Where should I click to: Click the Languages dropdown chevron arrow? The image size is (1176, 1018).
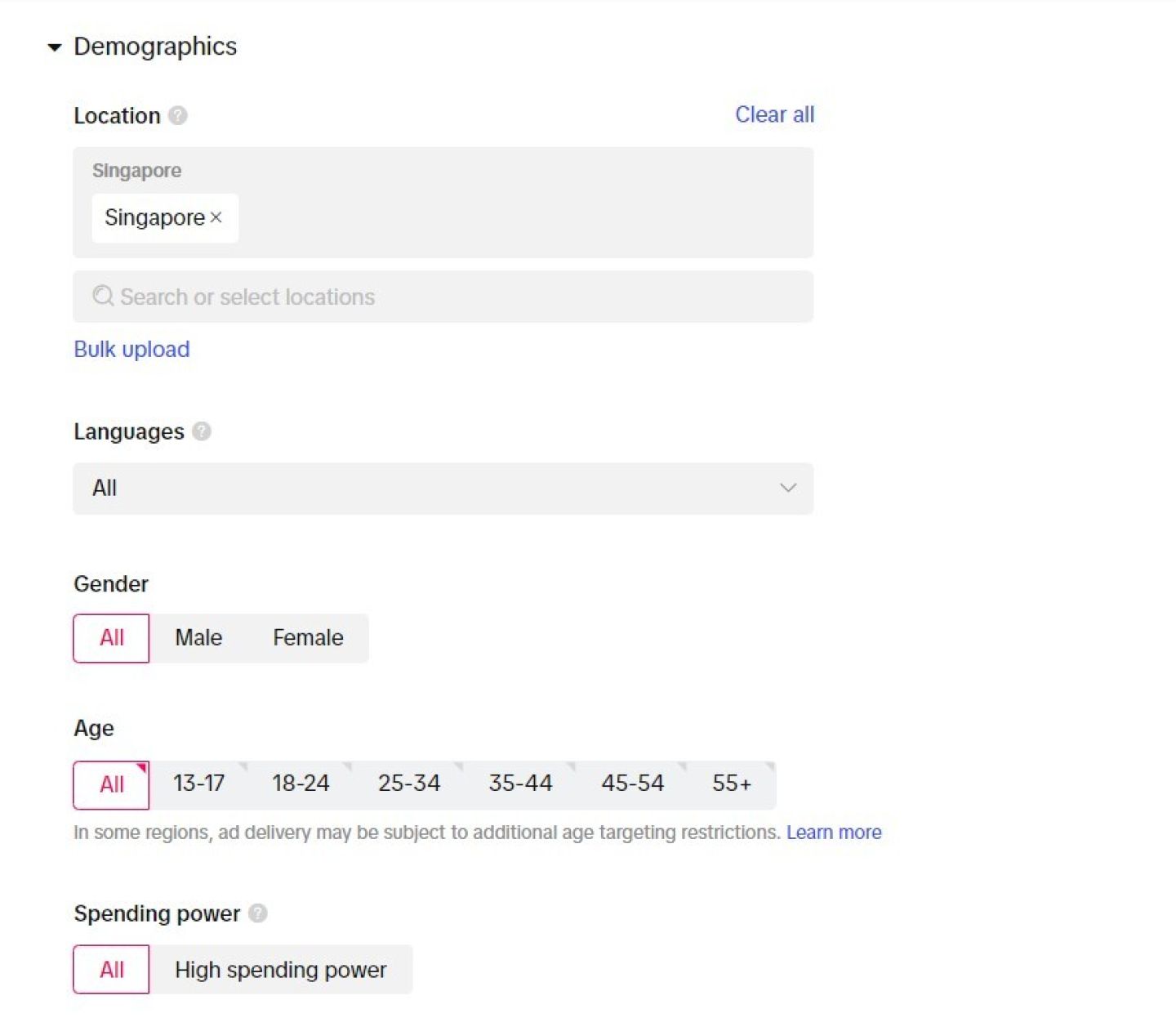click(x=787, y=489)
